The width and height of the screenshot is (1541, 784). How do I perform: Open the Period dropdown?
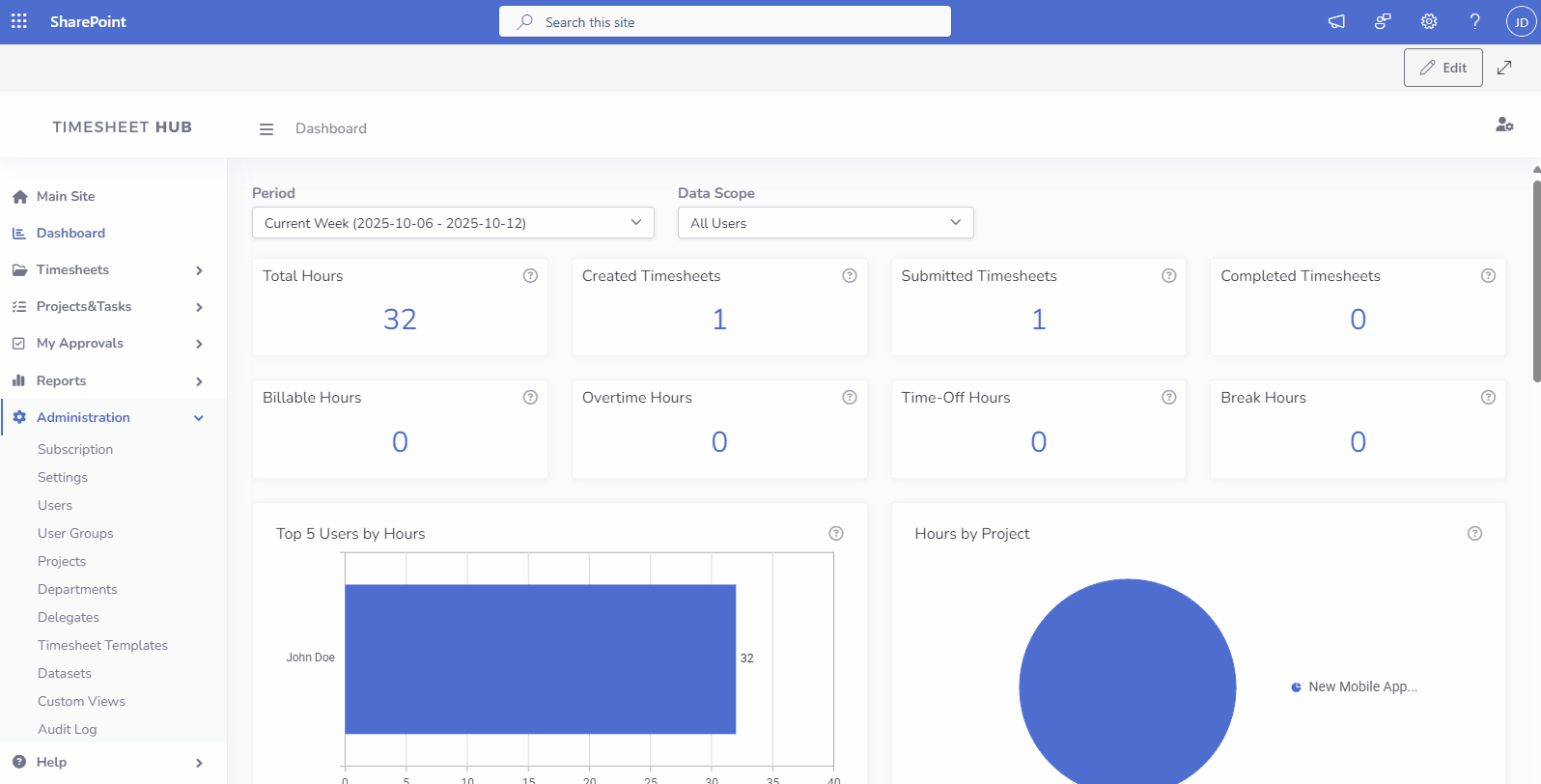click(x=453, y=223)
